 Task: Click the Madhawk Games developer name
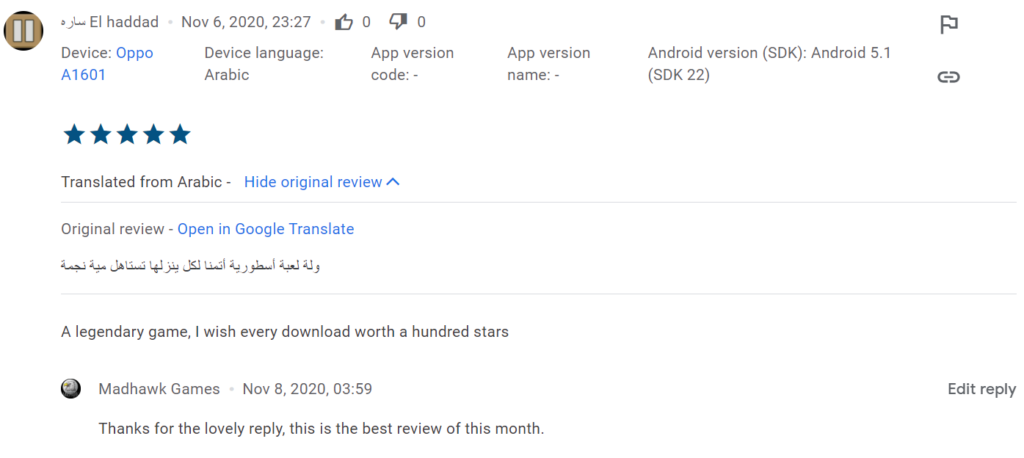coord(159,389)
